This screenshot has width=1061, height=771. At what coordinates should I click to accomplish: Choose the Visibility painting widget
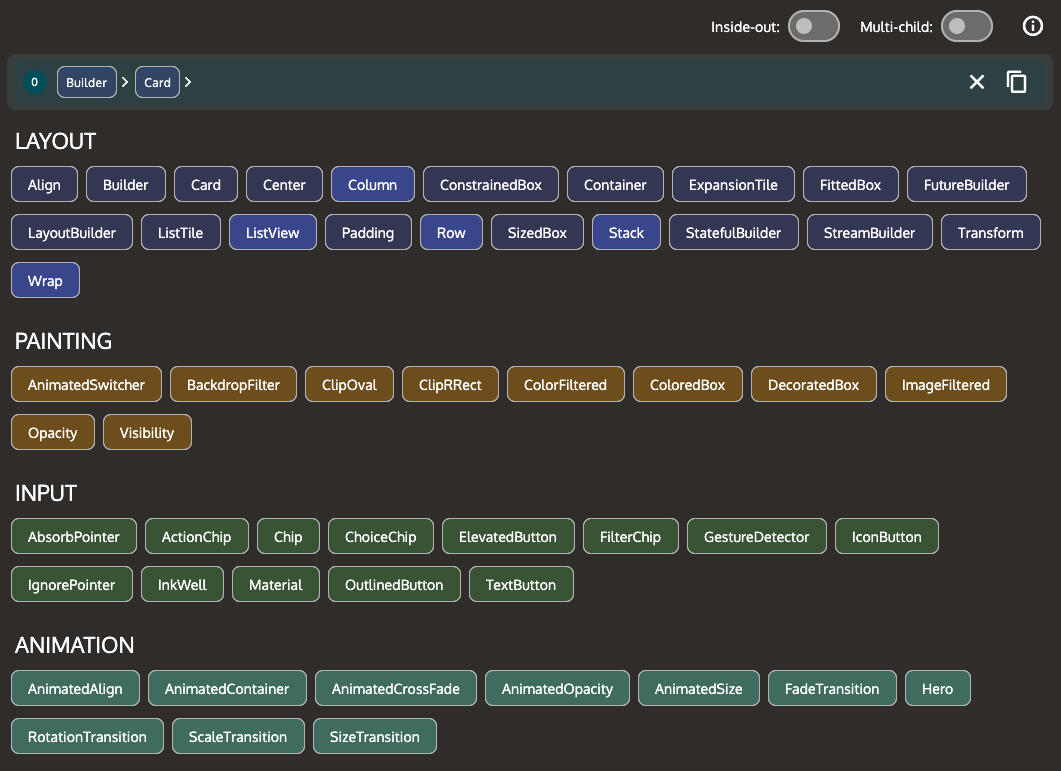tap(147, 433)
